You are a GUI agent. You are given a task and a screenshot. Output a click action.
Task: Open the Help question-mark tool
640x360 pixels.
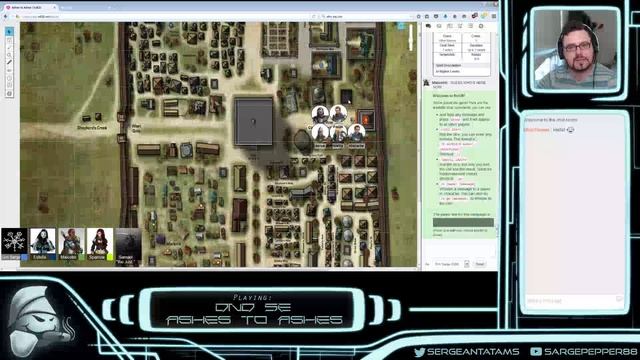coord(9,93)
